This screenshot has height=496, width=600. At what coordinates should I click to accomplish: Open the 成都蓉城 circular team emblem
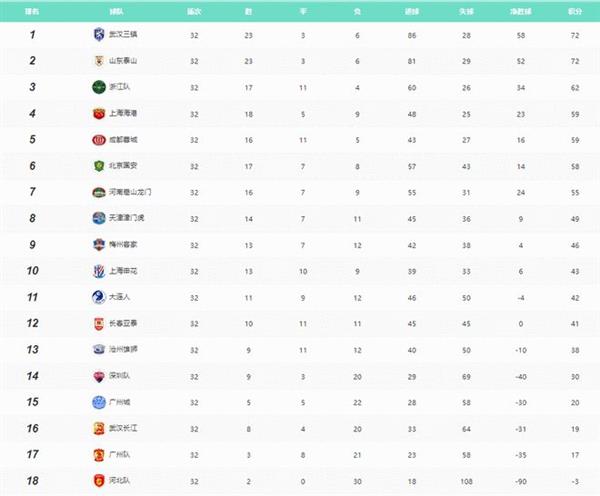99,140
